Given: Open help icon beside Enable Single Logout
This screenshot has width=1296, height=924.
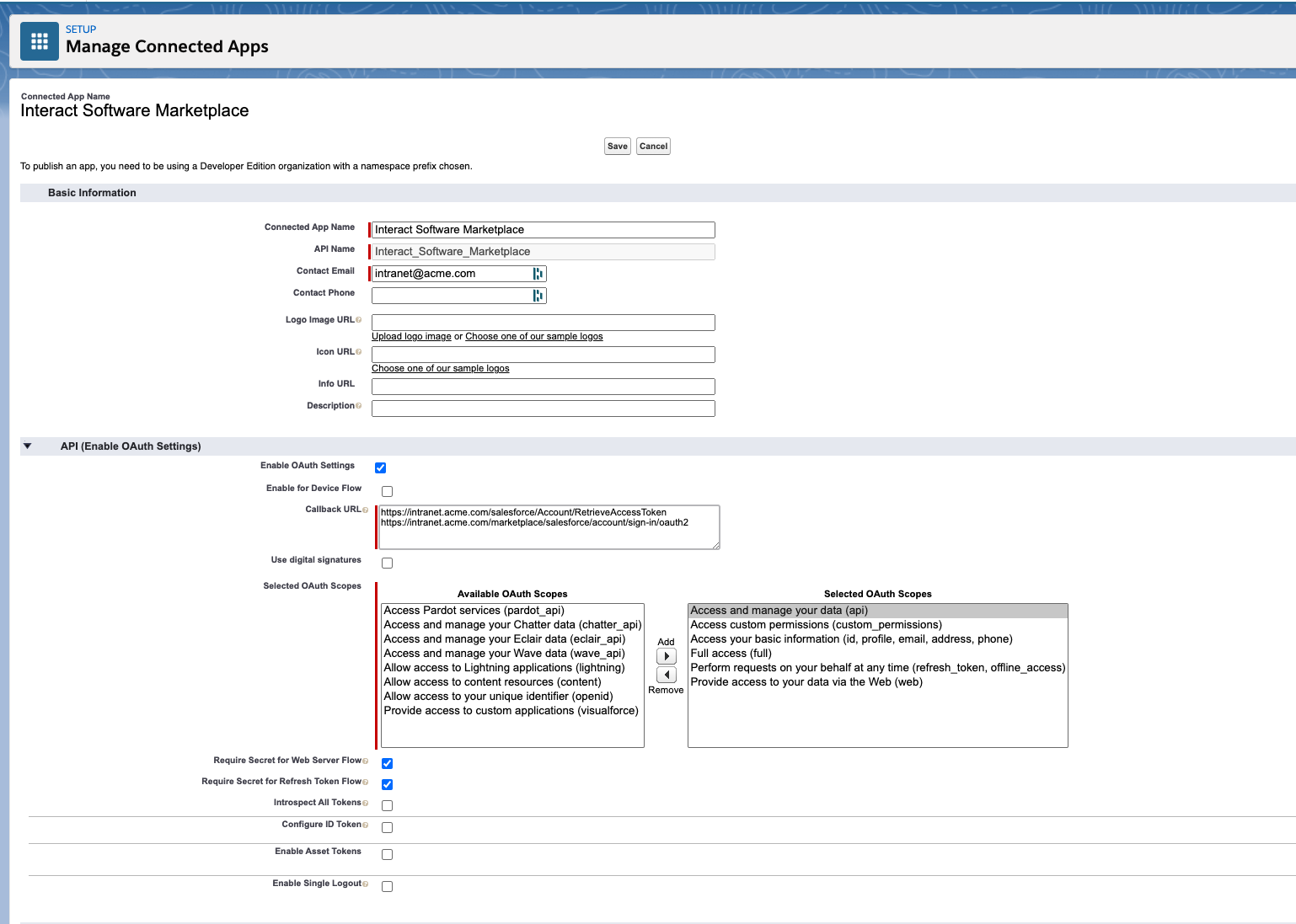Looking at the screenshot, I should tap(365, 884).
